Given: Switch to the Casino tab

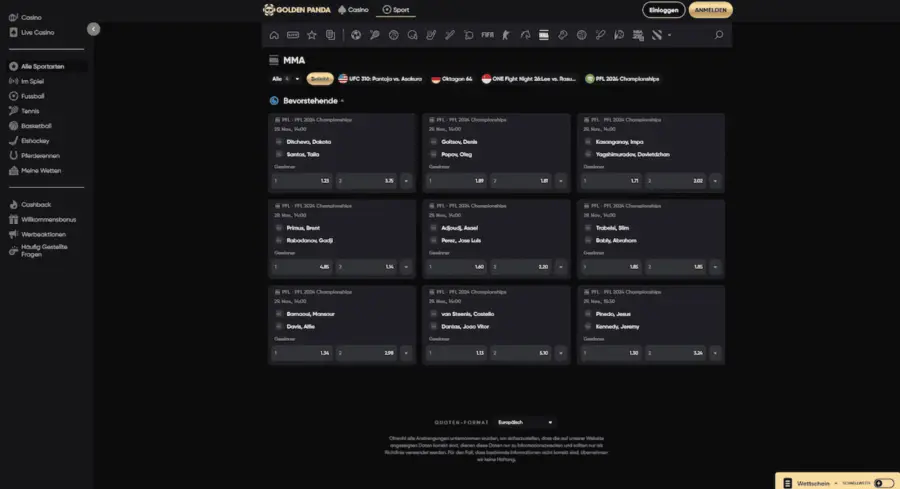Looking at the screenshot, I should [x=353, y=10].
